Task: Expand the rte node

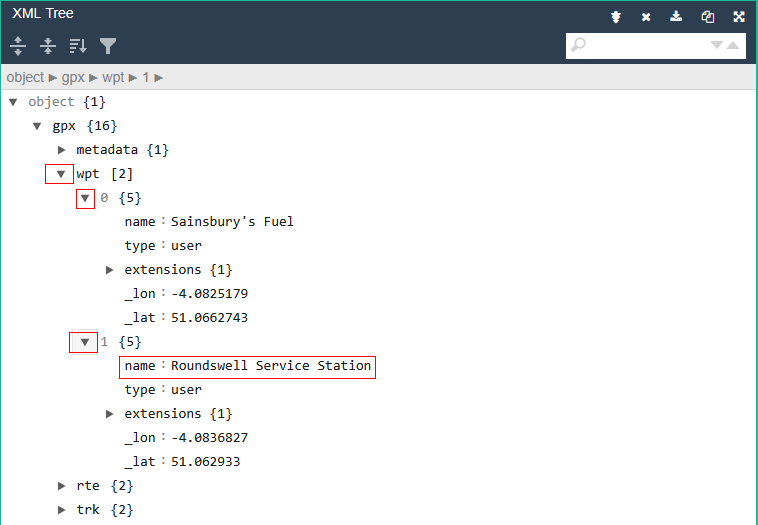Action: coord(62,486)
